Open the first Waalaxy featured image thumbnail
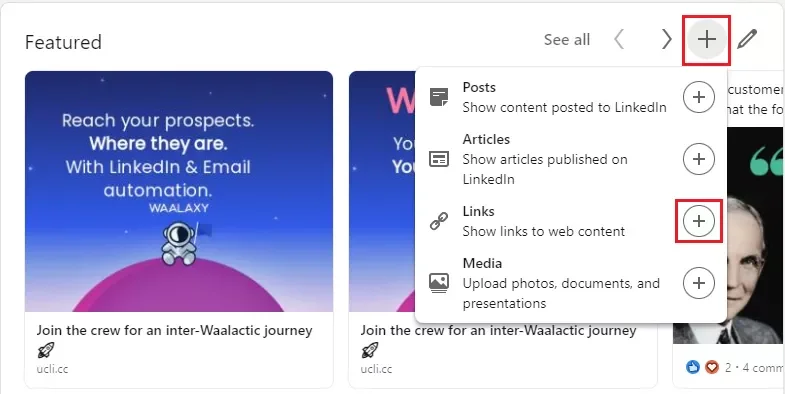 pyautogui.click(x=179, y=191)
